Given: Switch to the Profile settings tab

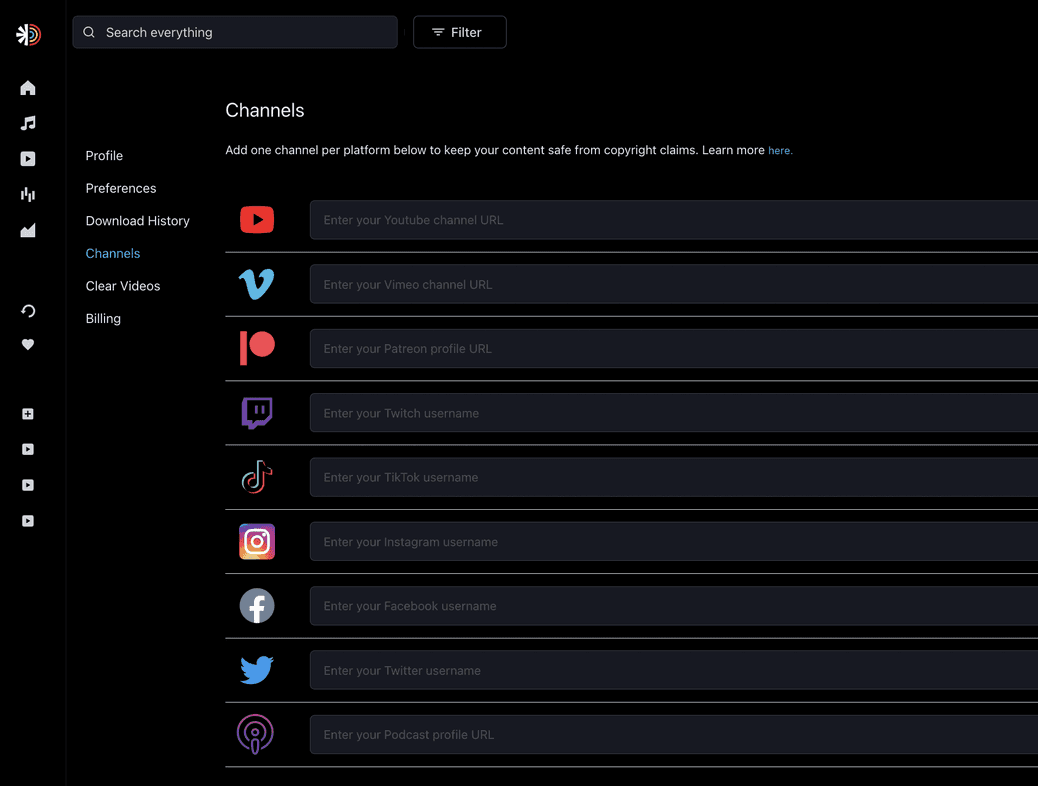Looking at the screenshot, I should click(104, 156).
